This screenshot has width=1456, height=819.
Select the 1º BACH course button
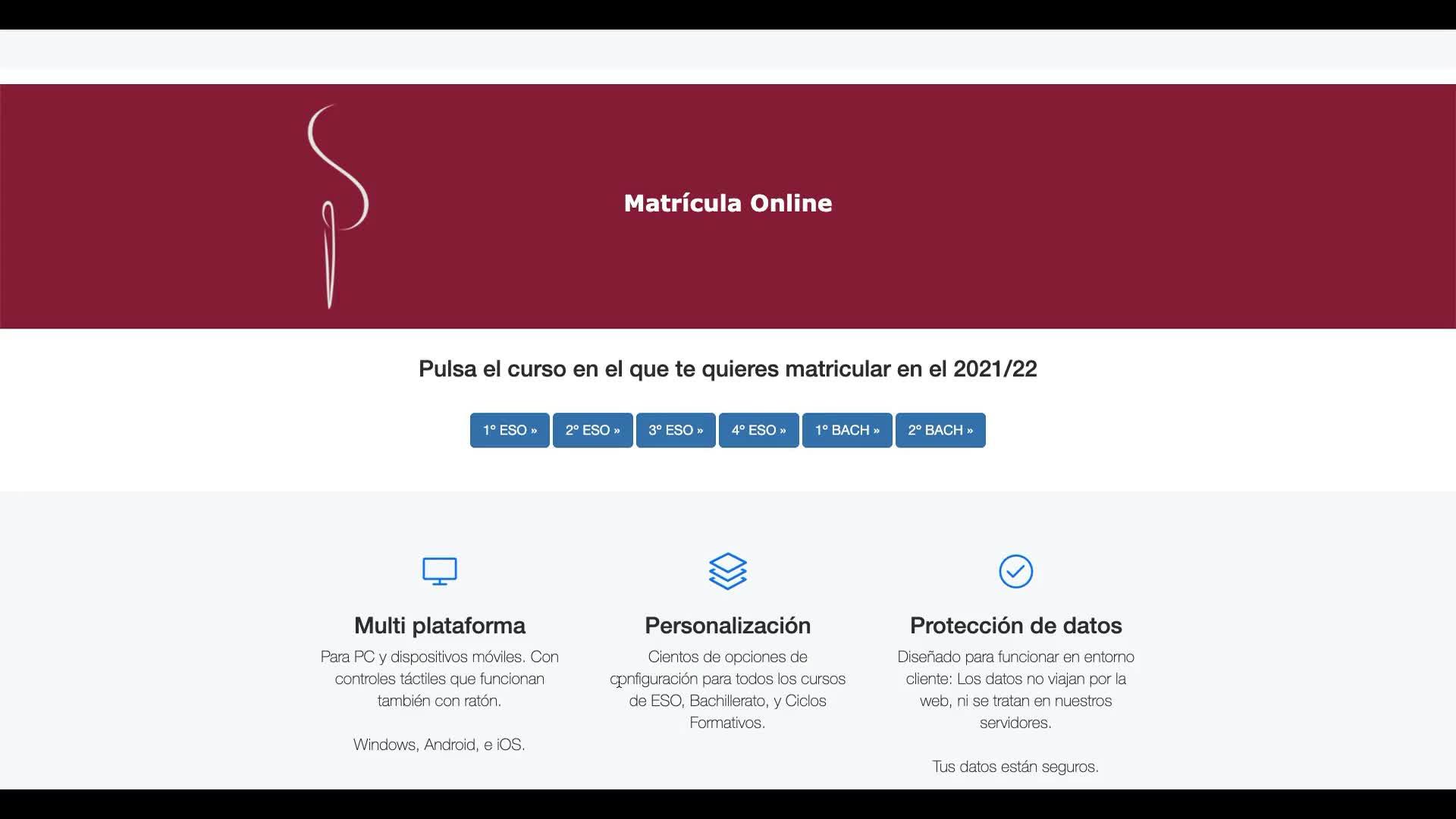(x=847, y=430)
